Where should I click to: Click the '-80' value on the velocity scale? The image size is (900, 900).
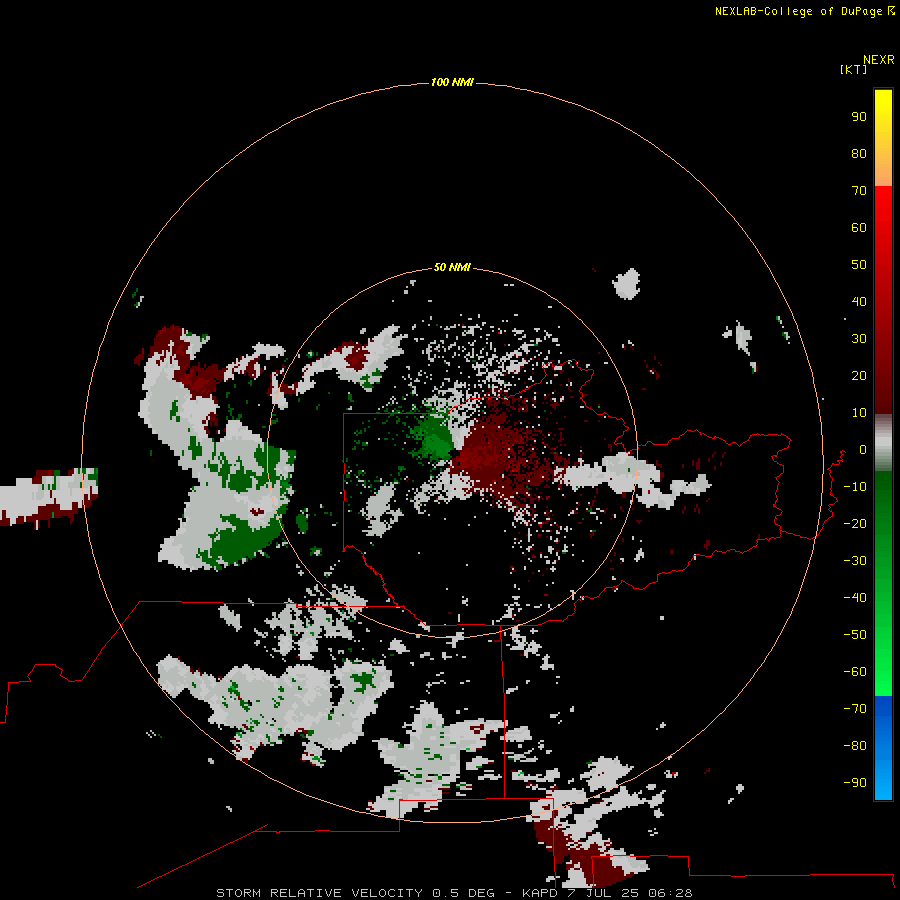(855, 746)
